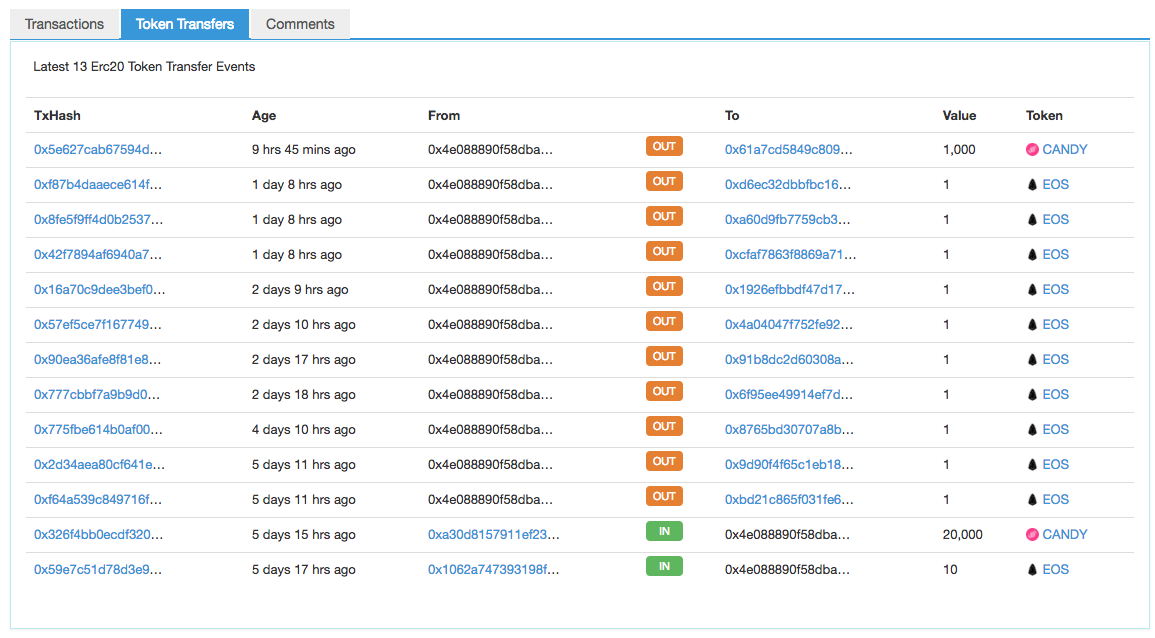Open recipient address 0xbd21c865f031fe6…

790,499
